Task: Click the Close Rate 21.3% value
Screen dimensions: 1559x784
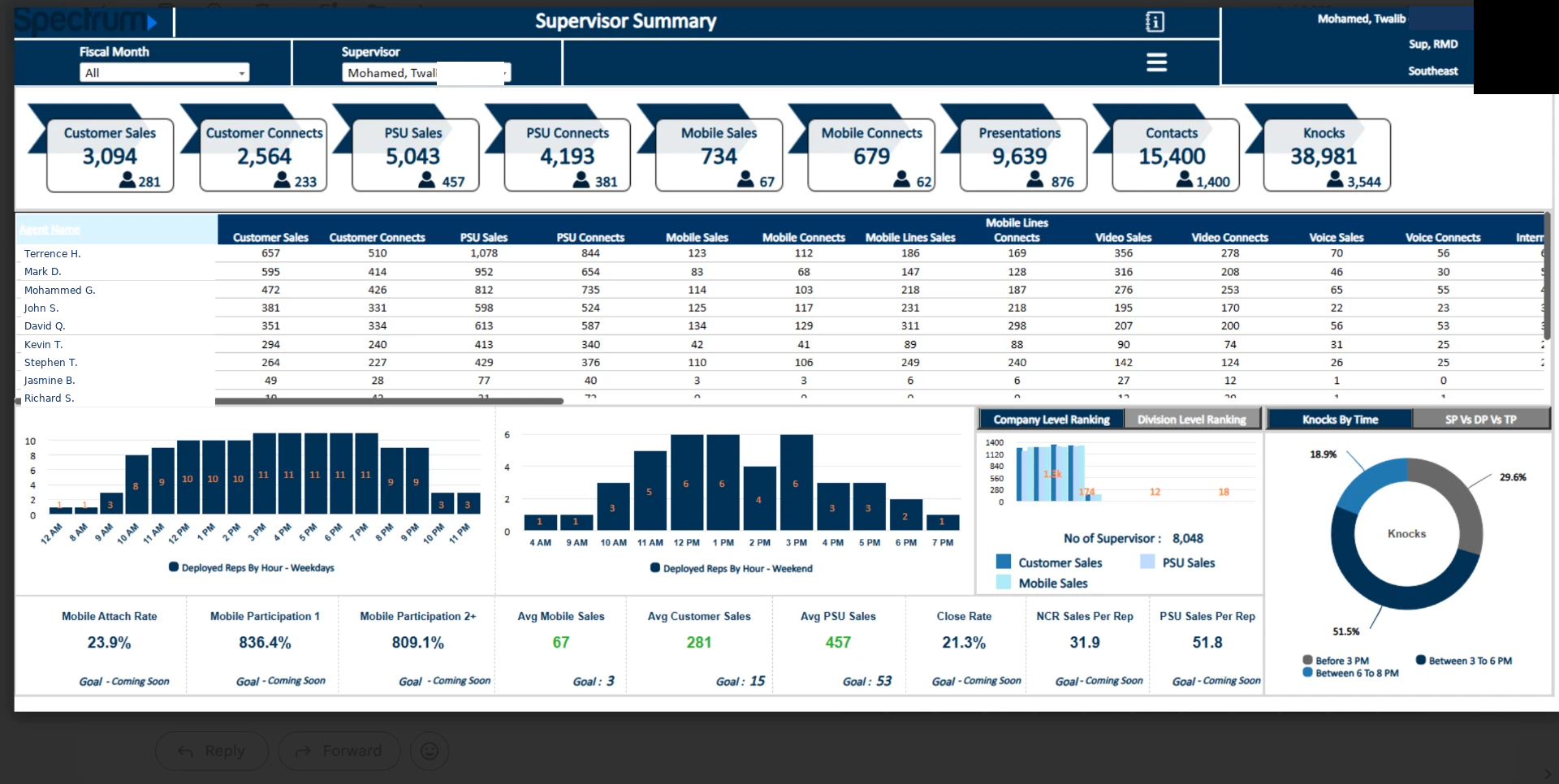Action: pos(964,642)
